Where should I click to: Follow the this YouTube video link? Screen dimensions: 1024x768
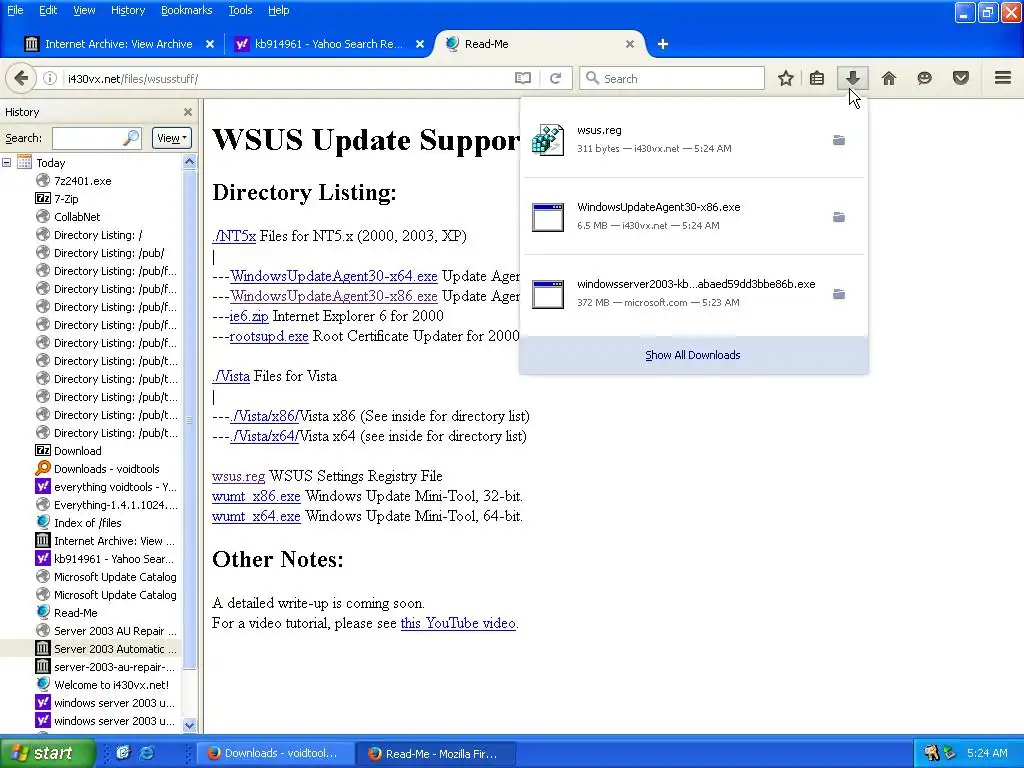pyautogui.click(x=458, y=623)
